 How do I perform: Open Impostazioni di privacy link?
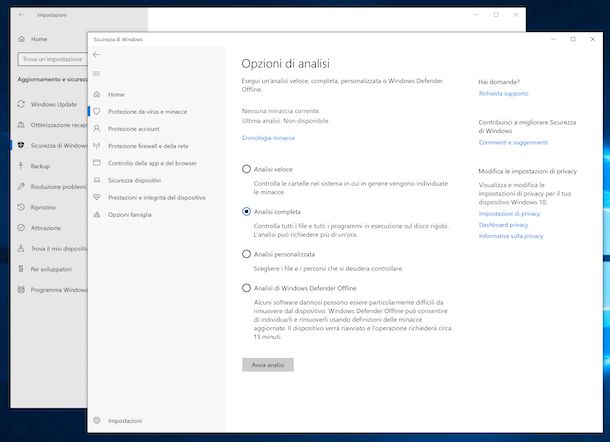tap(509, 214)
